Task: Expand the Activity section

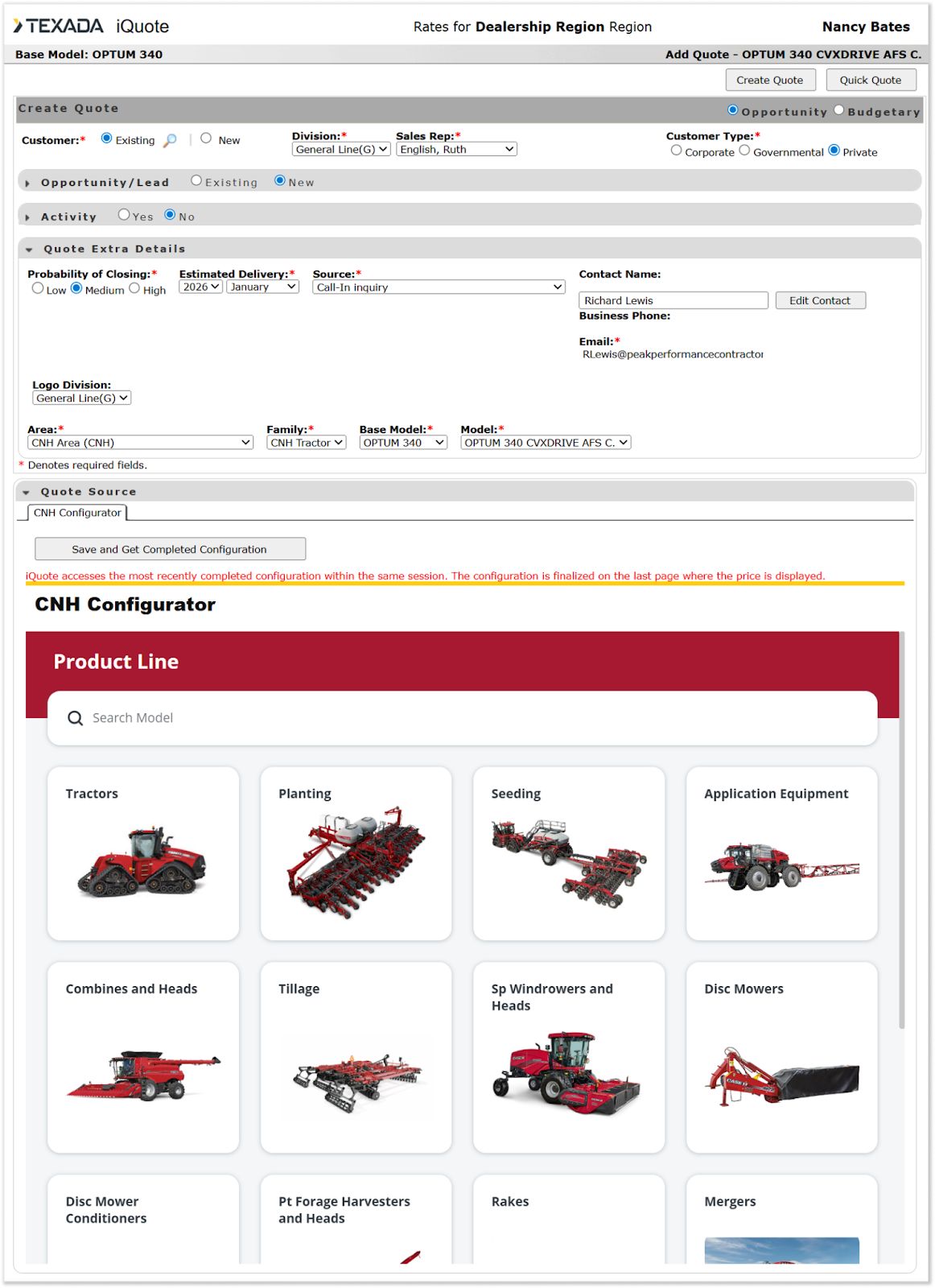Action: 27,217
